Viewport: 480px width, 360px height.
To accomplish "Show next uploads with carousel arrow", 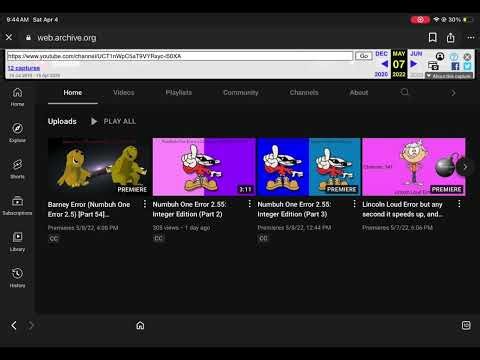I will 465,167.
